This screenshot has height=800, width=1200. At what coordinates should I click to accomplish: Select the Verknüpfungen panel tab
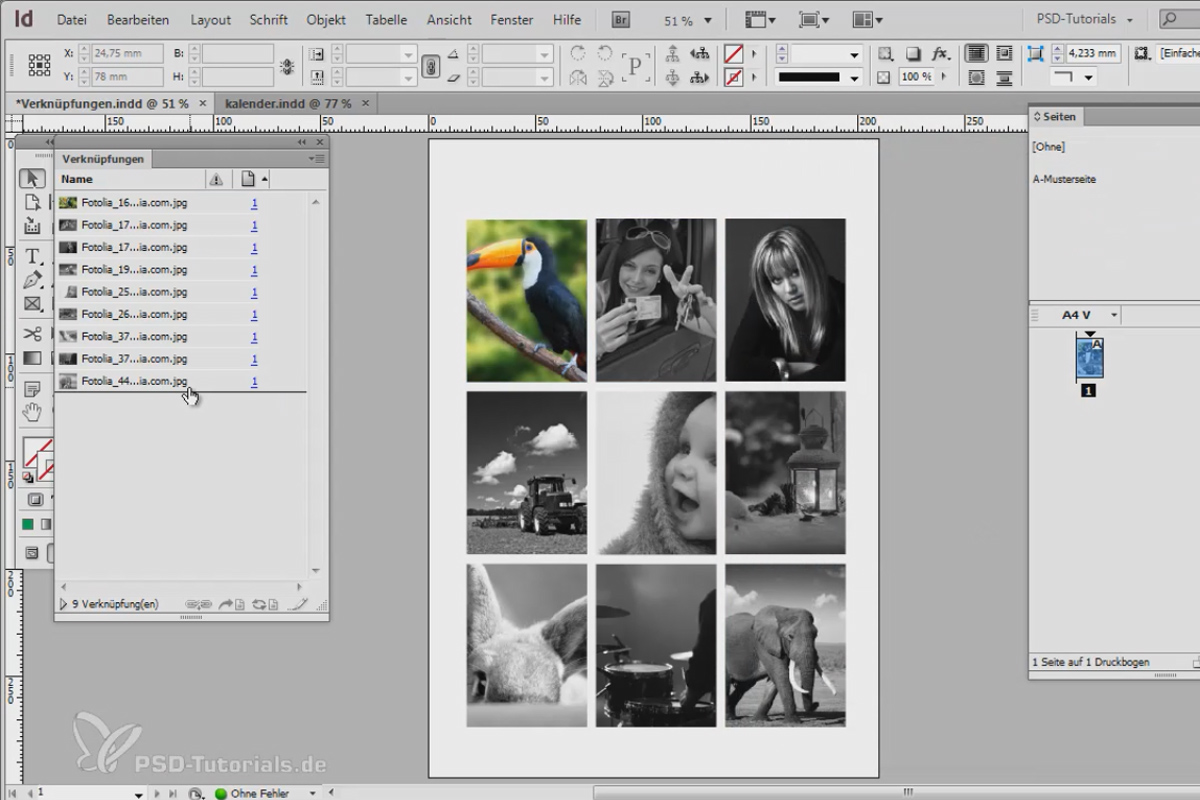102,159
